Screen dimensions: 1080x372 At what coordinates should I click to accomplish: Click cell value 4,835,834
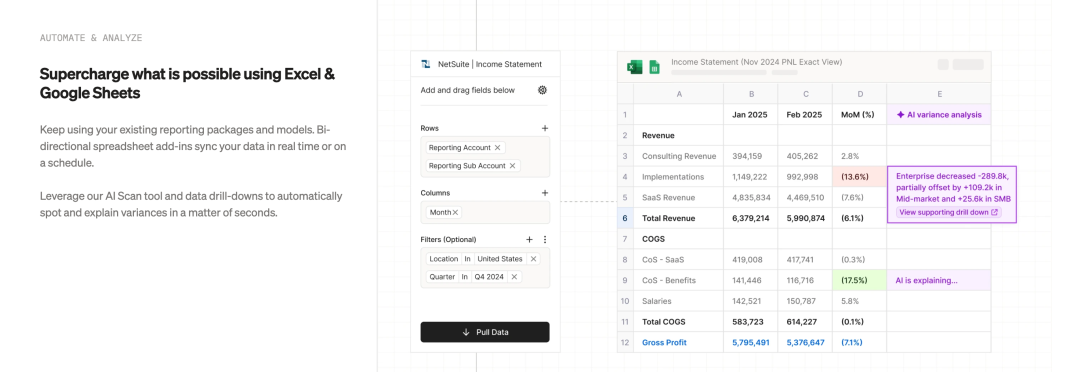coord(751,198)
